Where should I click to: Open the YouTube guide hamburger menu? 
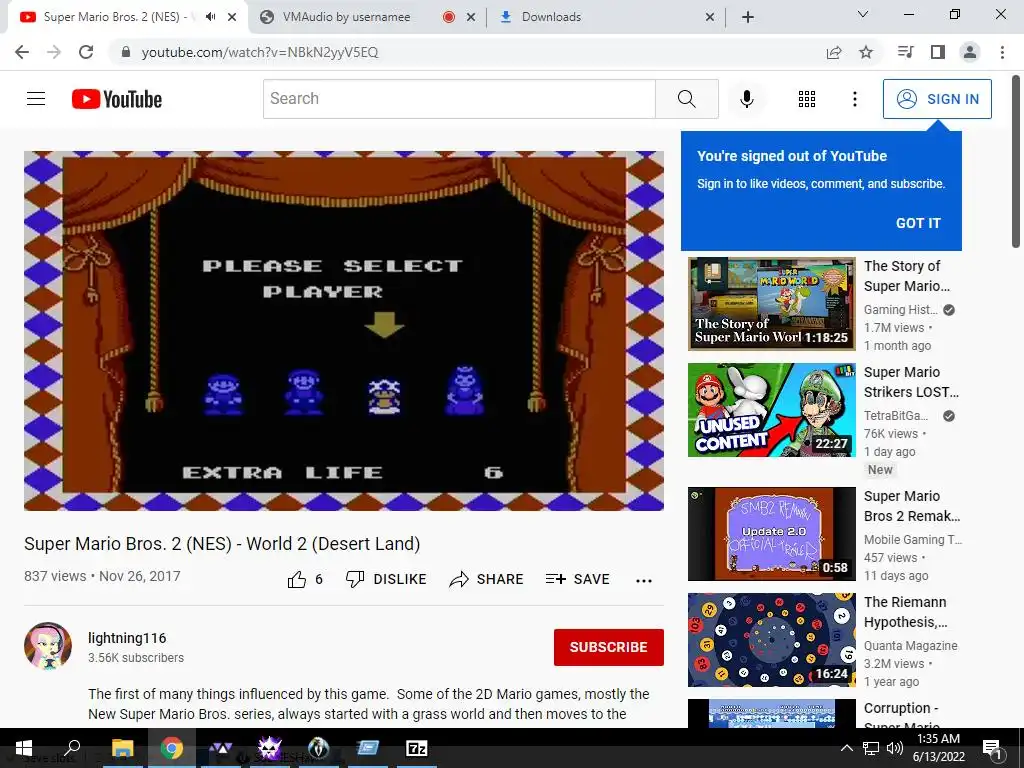coord(36,99)
